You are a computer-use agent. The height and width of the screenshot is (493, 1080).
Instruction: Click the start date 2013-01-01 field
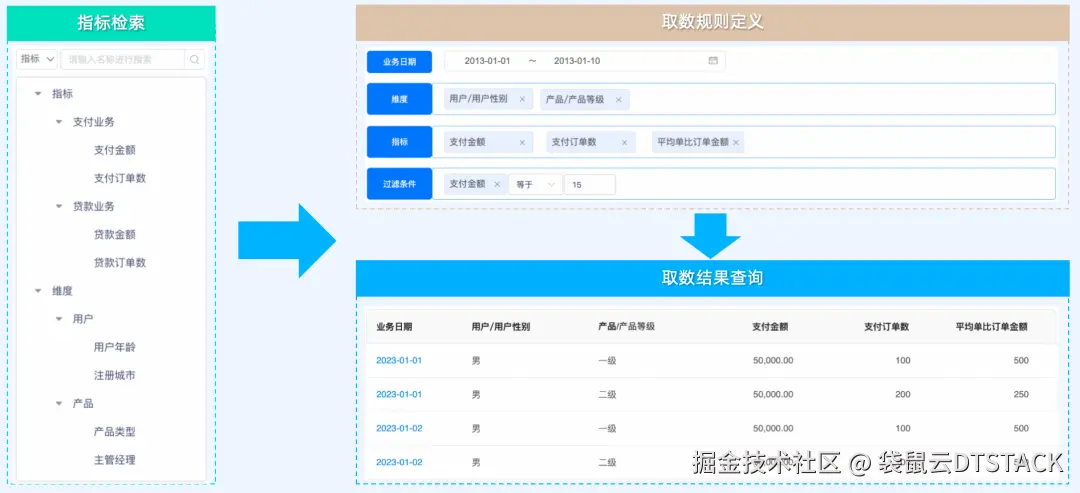pos(487,61)
